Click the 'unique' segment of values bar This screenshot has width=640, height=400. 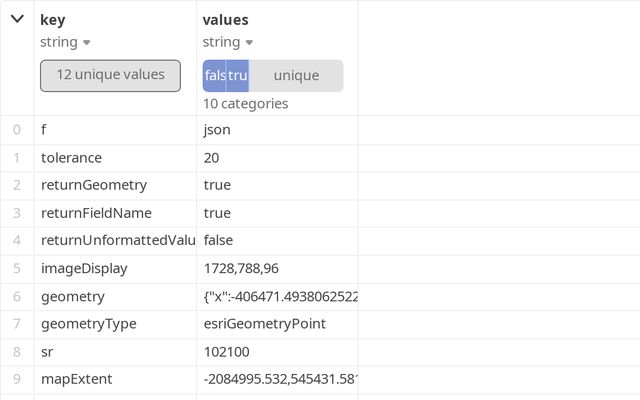click(296, 76)
